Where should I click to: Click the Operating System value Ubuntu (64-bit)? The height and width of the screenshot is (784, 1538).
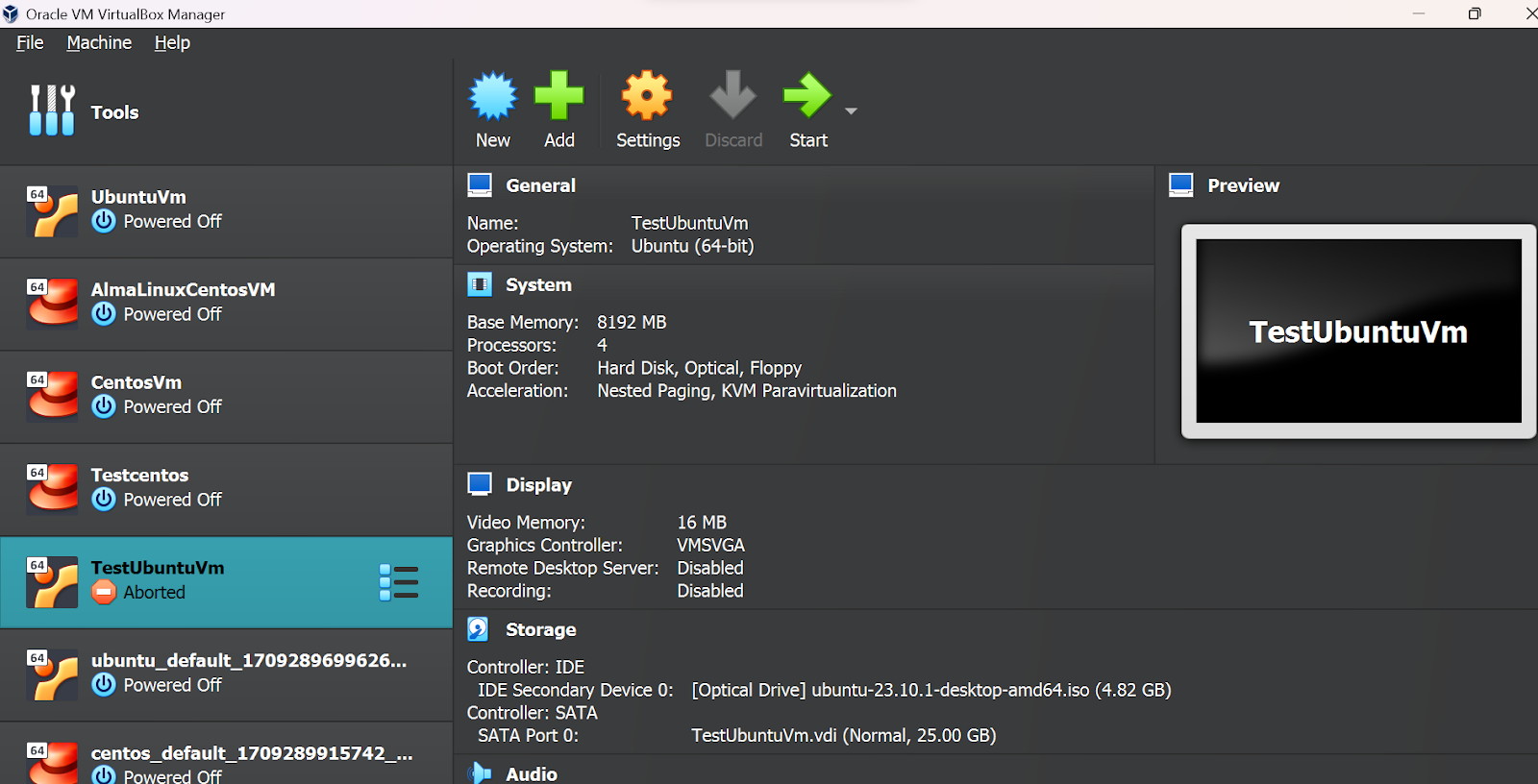(x=692, y=246)
